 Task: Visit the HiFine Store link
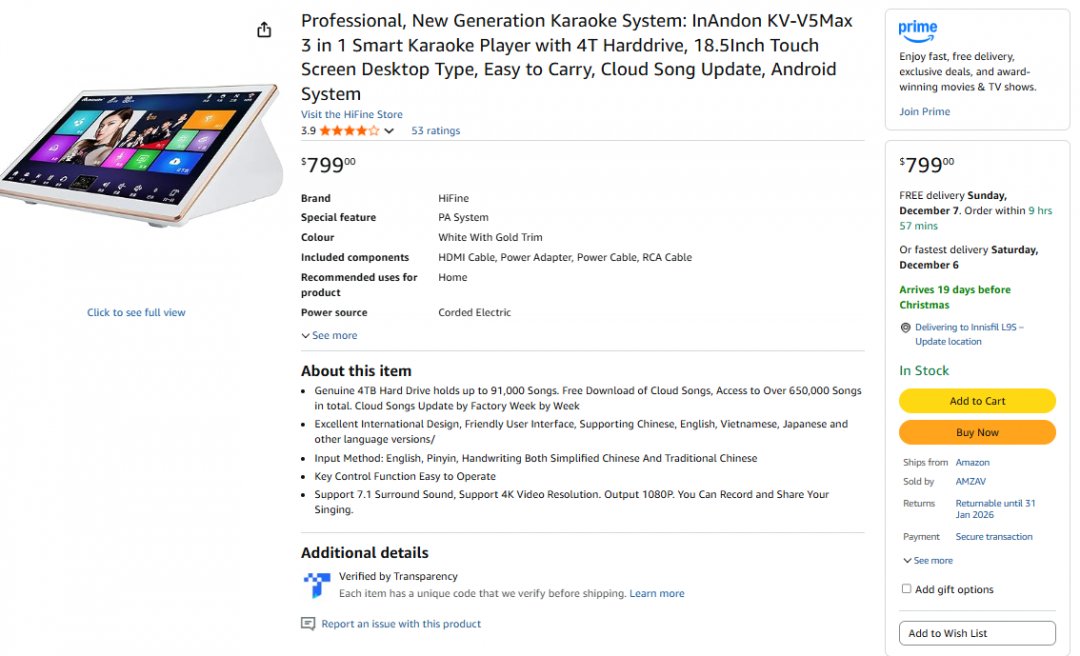[352, 114]
